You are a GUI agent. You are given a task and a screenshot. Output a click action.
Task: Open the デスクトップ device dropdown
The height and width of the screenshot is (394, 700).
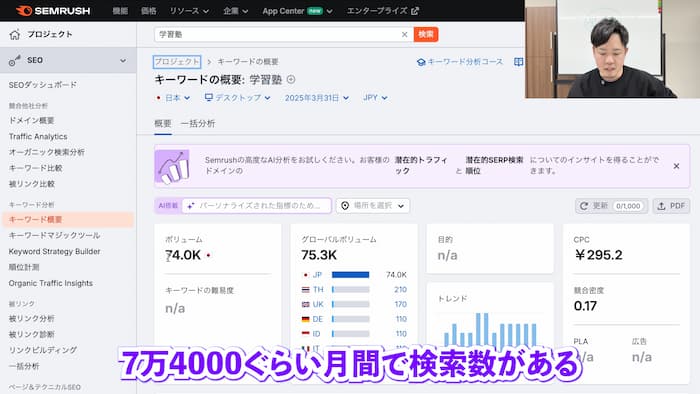(238, 98)
